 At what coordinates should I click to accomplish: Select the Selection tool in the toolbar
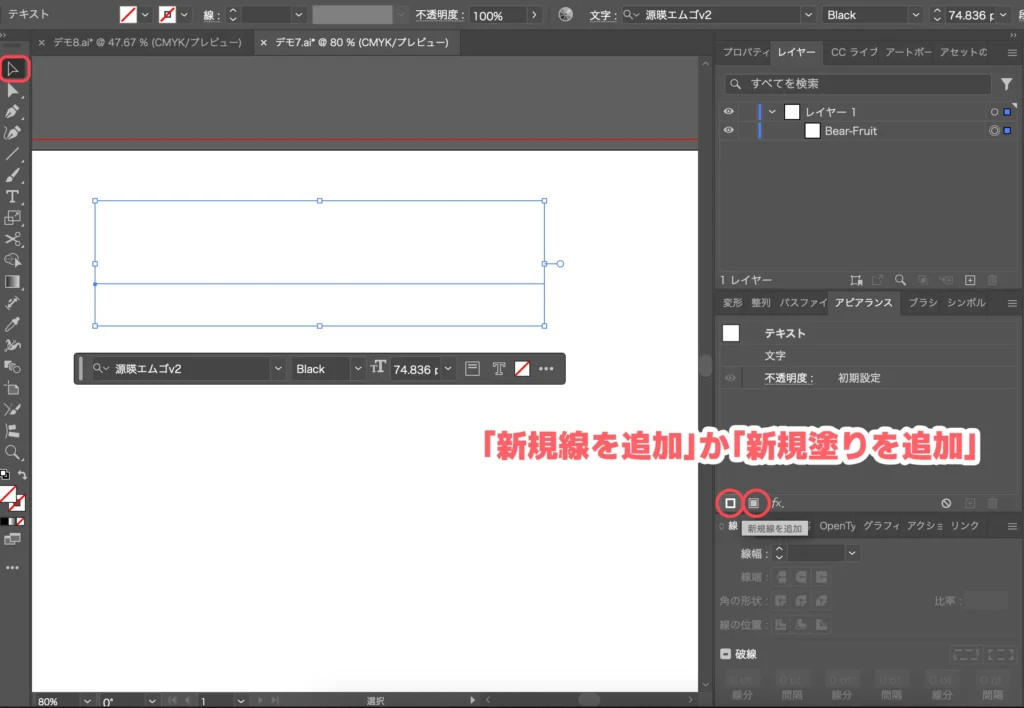pos(14,68)
